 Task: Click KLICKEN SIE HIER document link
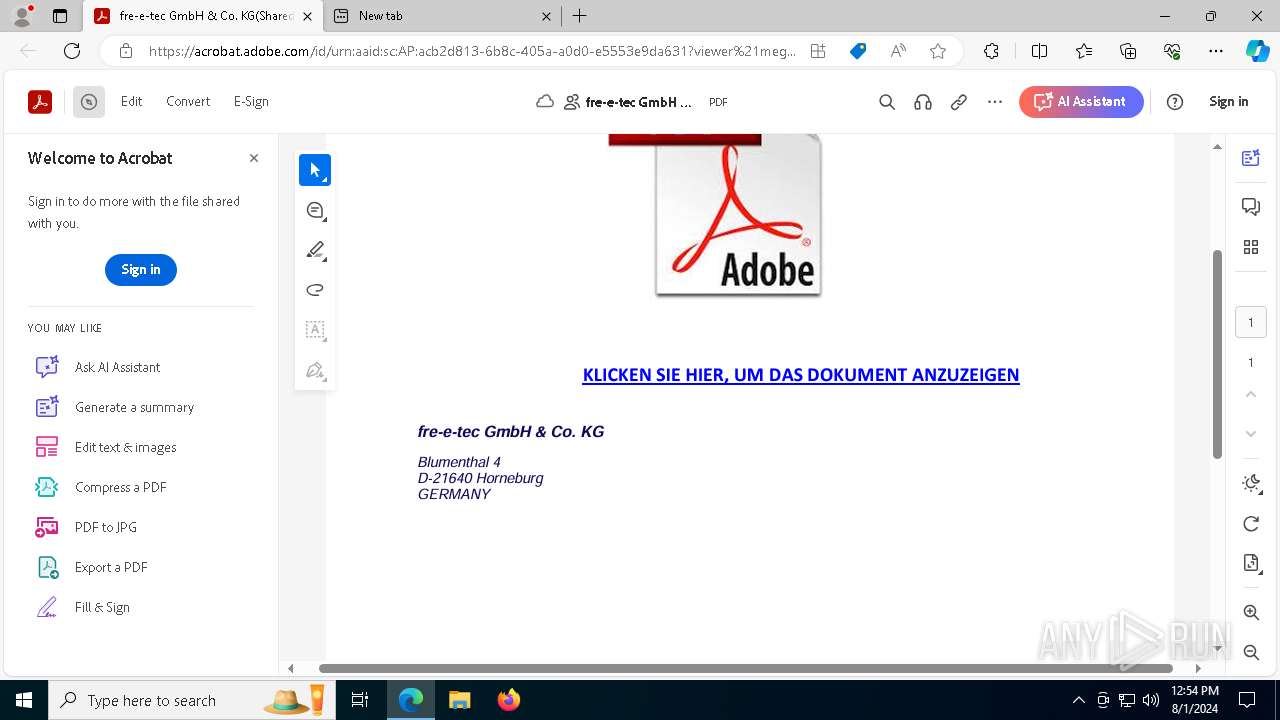801,375
